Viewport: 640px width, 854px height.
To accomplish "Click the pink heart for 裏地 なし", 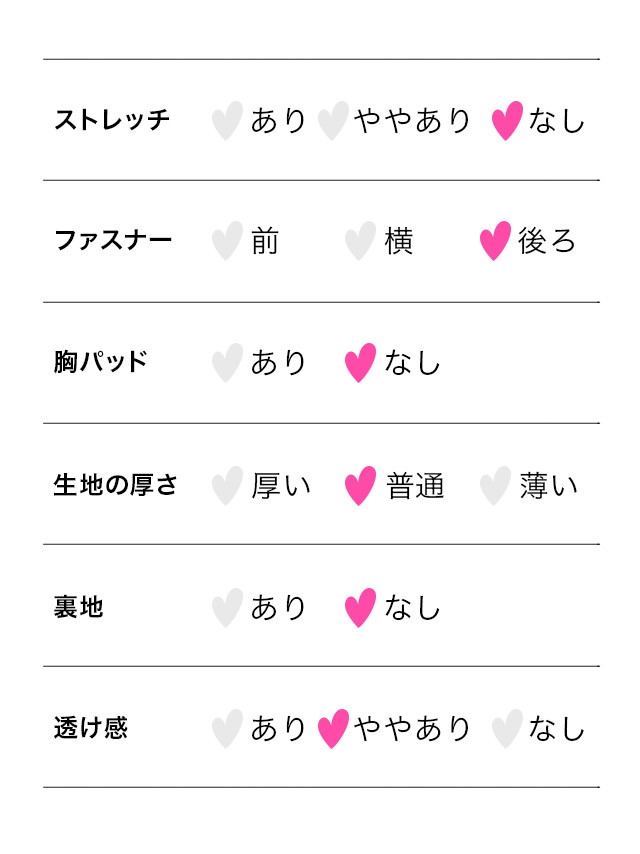I will (360, 608).
